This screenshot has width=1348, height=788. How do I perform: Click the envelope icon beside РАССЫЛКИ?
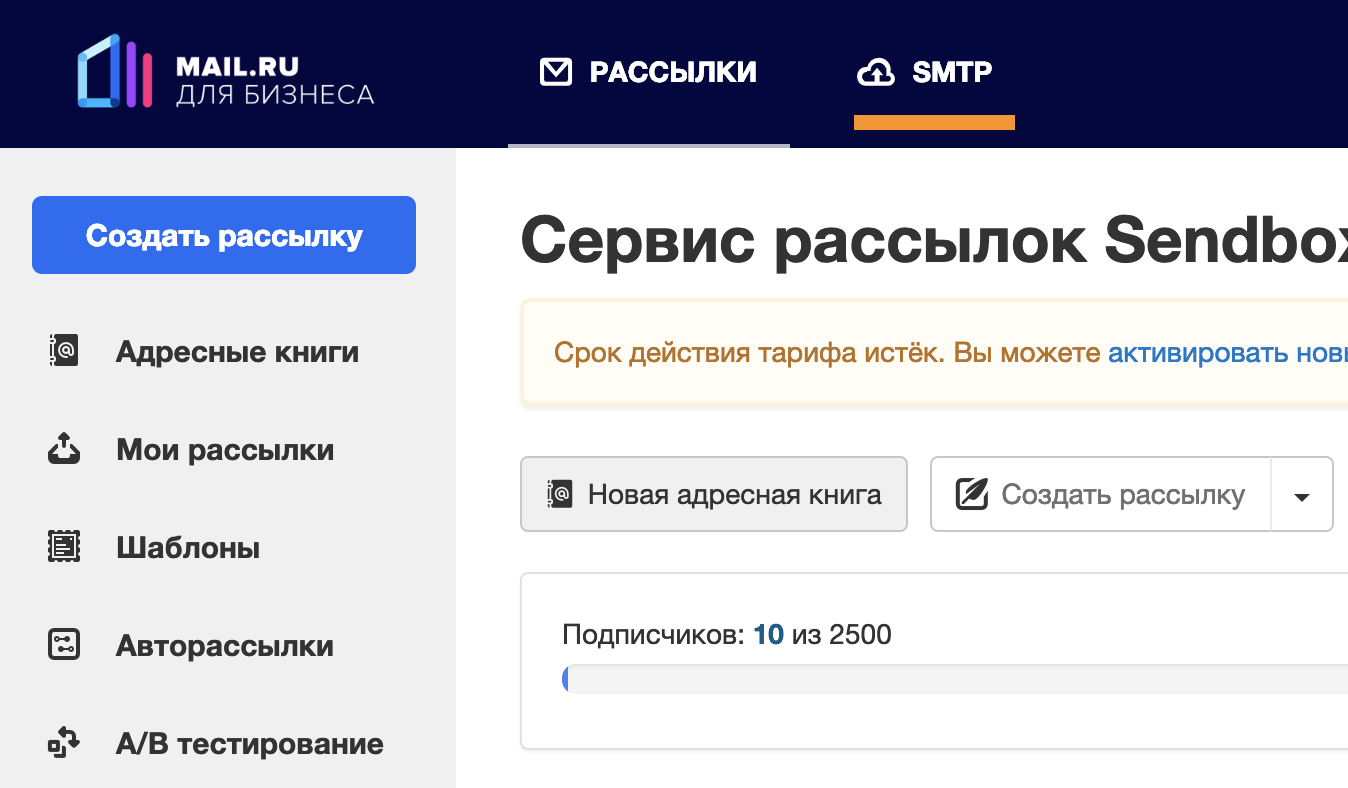(x=556, y=72)
